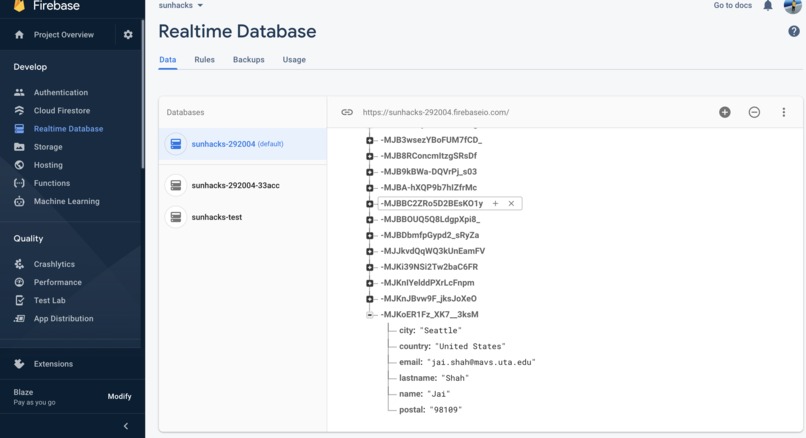Delete the -MJBBC2ZRo5D2BEsKO1y node
Screen dimensions: 806x438
click(511, 204)
